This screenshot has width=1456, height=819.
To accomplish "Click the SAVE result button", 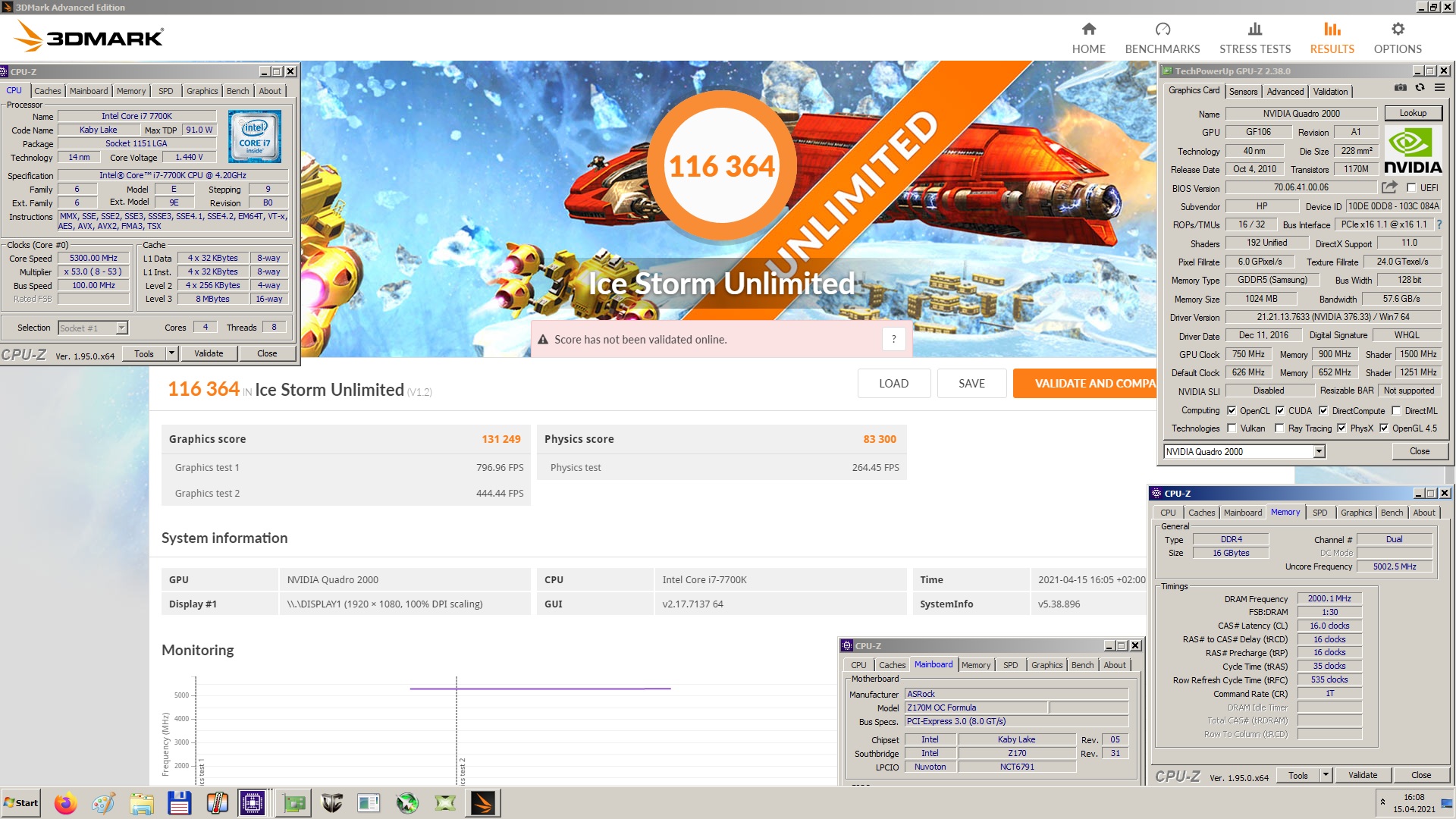I will (x=971, y=383).
